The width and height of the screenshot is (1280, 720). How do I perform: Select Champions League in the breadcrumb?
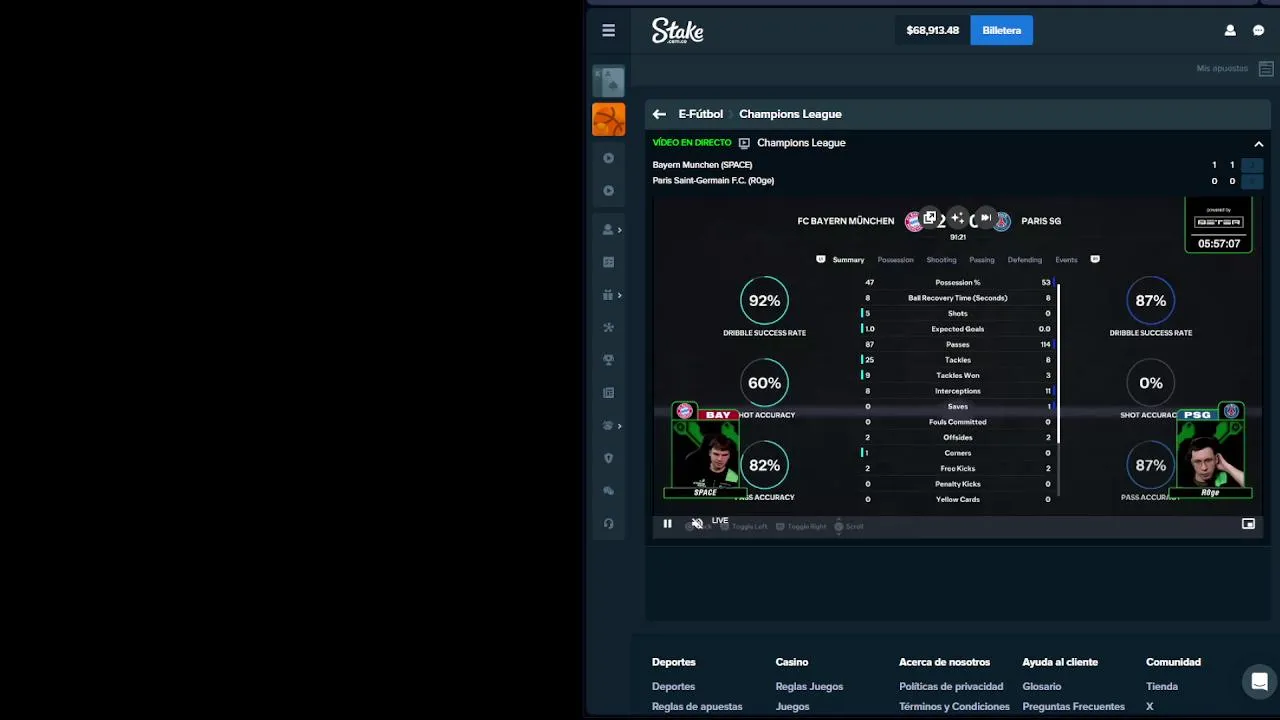[x=790, y=114]
